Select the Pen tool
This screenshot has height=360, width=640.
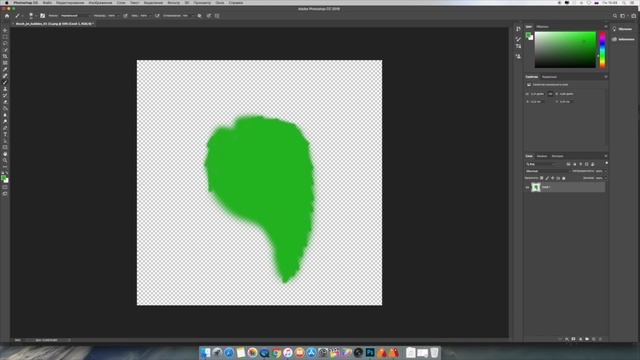point(5,127)
